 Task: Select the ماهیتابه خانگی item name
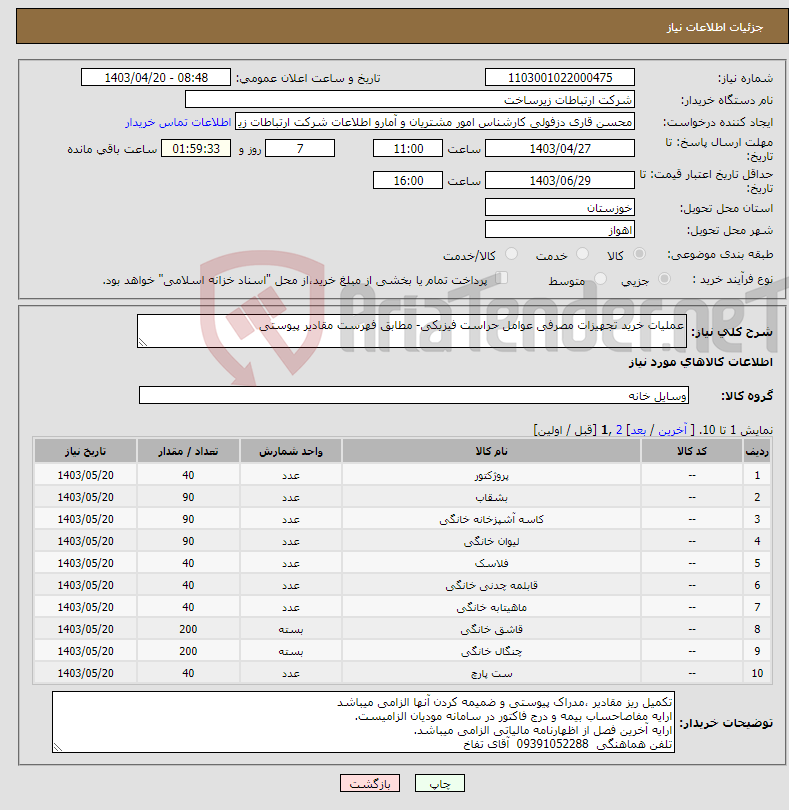pyautogui.click(x=491, y=608)
